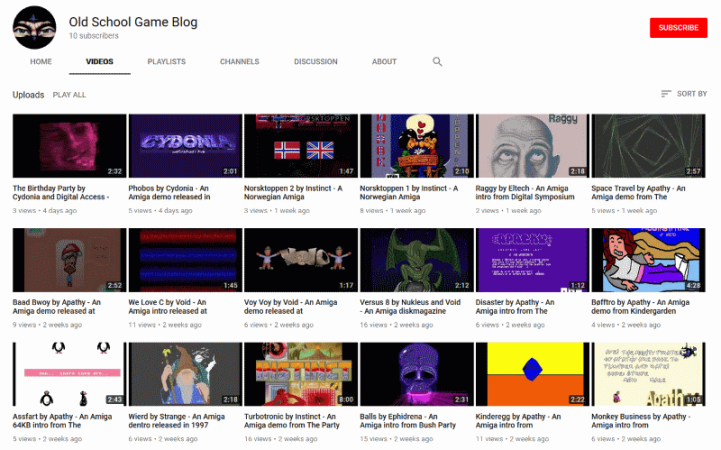Switch to the Home tab
Screen dimensions: 721x450
[41, 62]
